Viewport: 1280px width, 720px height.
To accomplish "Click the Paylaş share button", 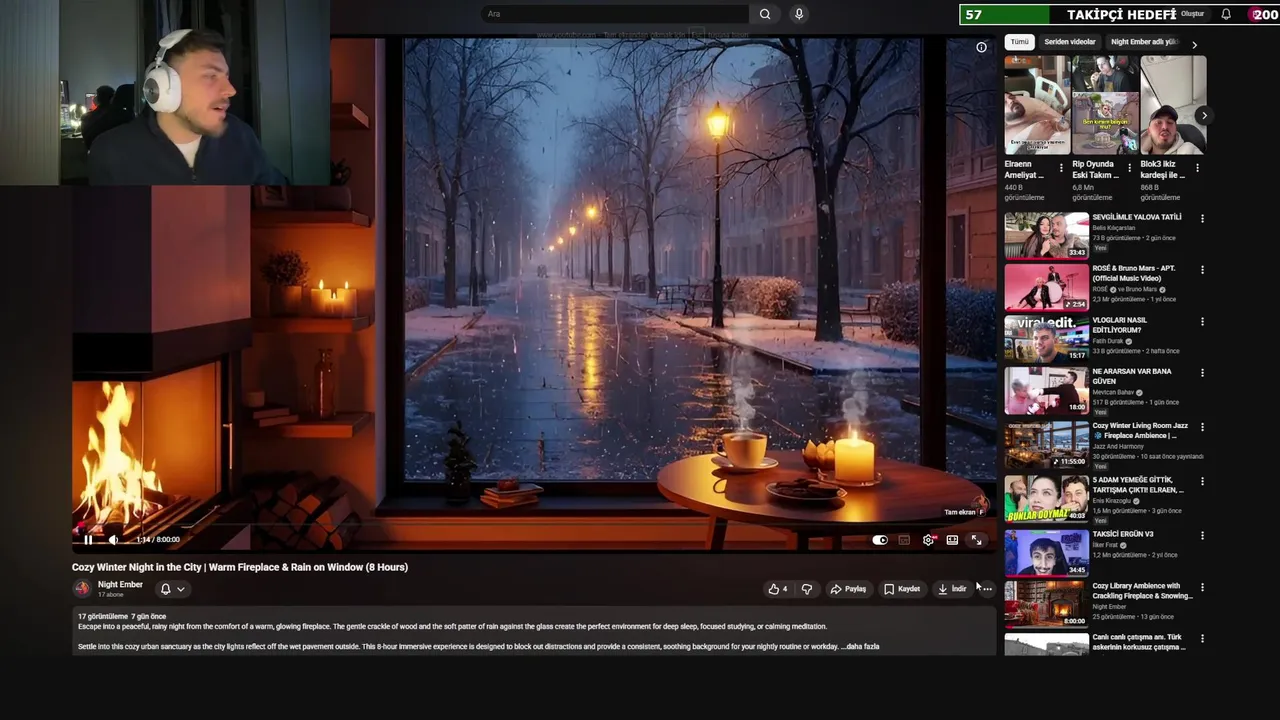I will (848, 589).
